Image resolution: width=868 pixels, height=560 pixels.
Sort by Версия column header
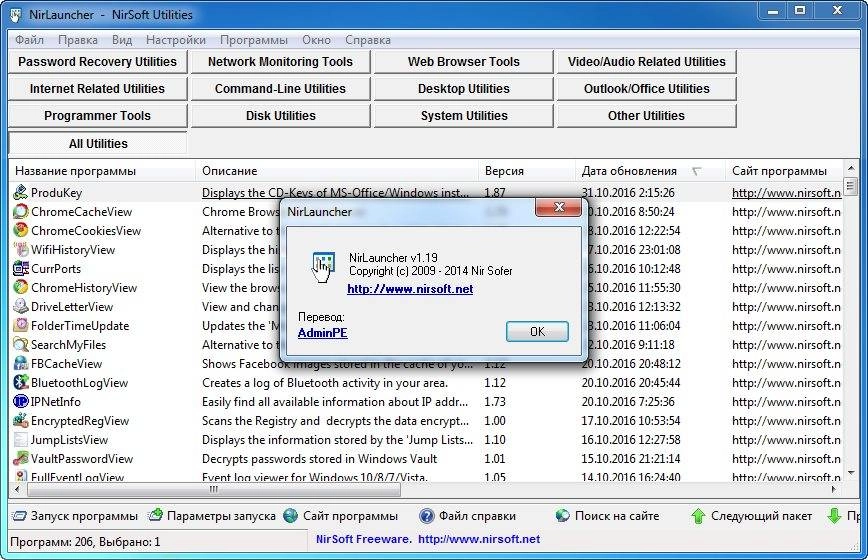coord(526,171)
